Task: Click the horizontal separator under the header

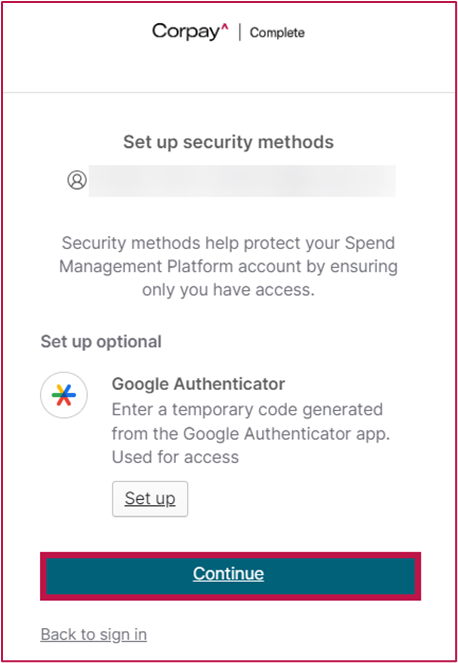Action: tap(229, 92)
